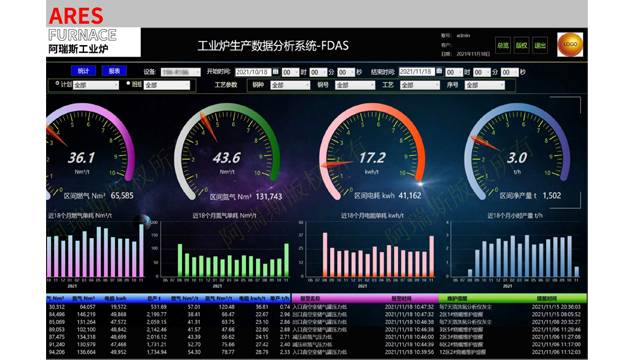
Task: Click the 维护提醒 column header
Action: tap(457, 299)
